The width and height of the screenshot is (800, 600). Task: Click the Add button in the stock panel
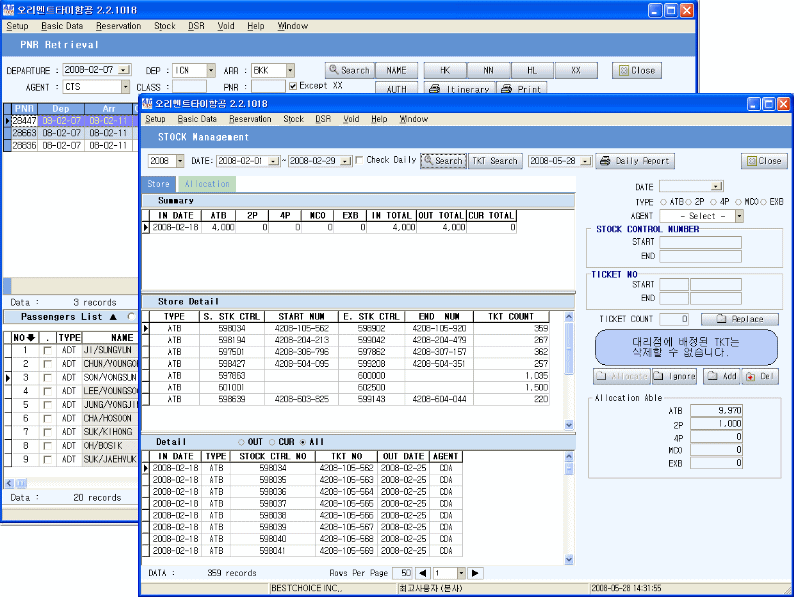721,377
